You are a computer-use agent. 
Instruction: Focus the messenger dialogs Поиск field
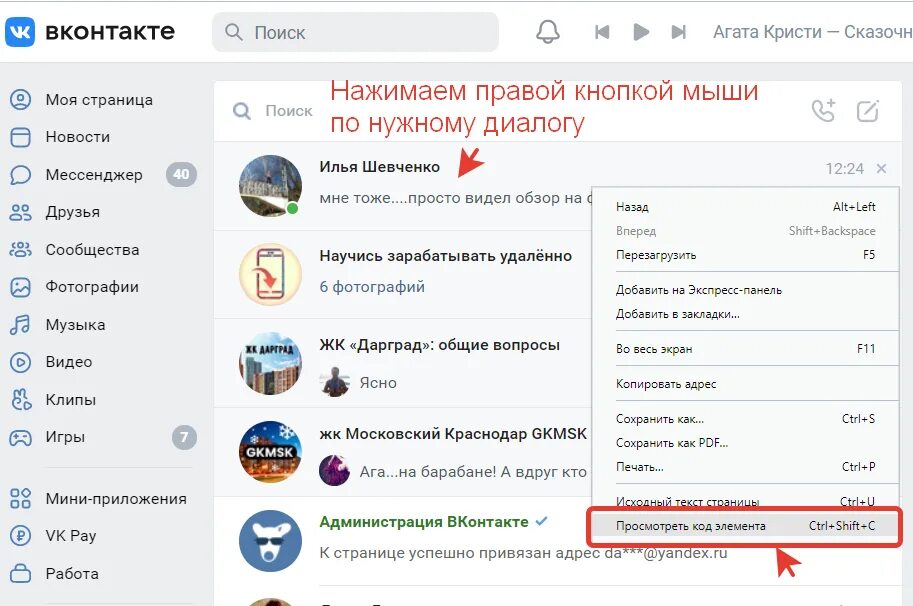pyautogui.click(x=289, y=111)
